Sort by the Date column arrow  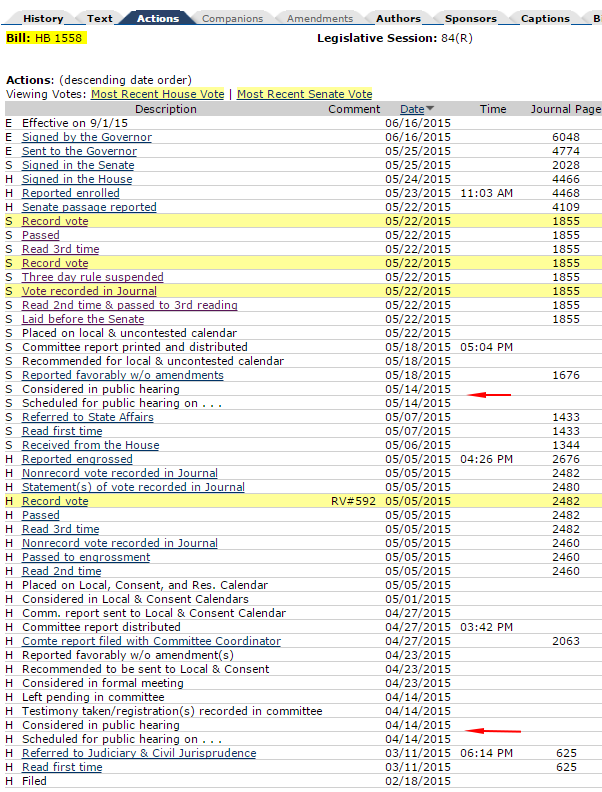pyautogui.click(x=430, y=109)
